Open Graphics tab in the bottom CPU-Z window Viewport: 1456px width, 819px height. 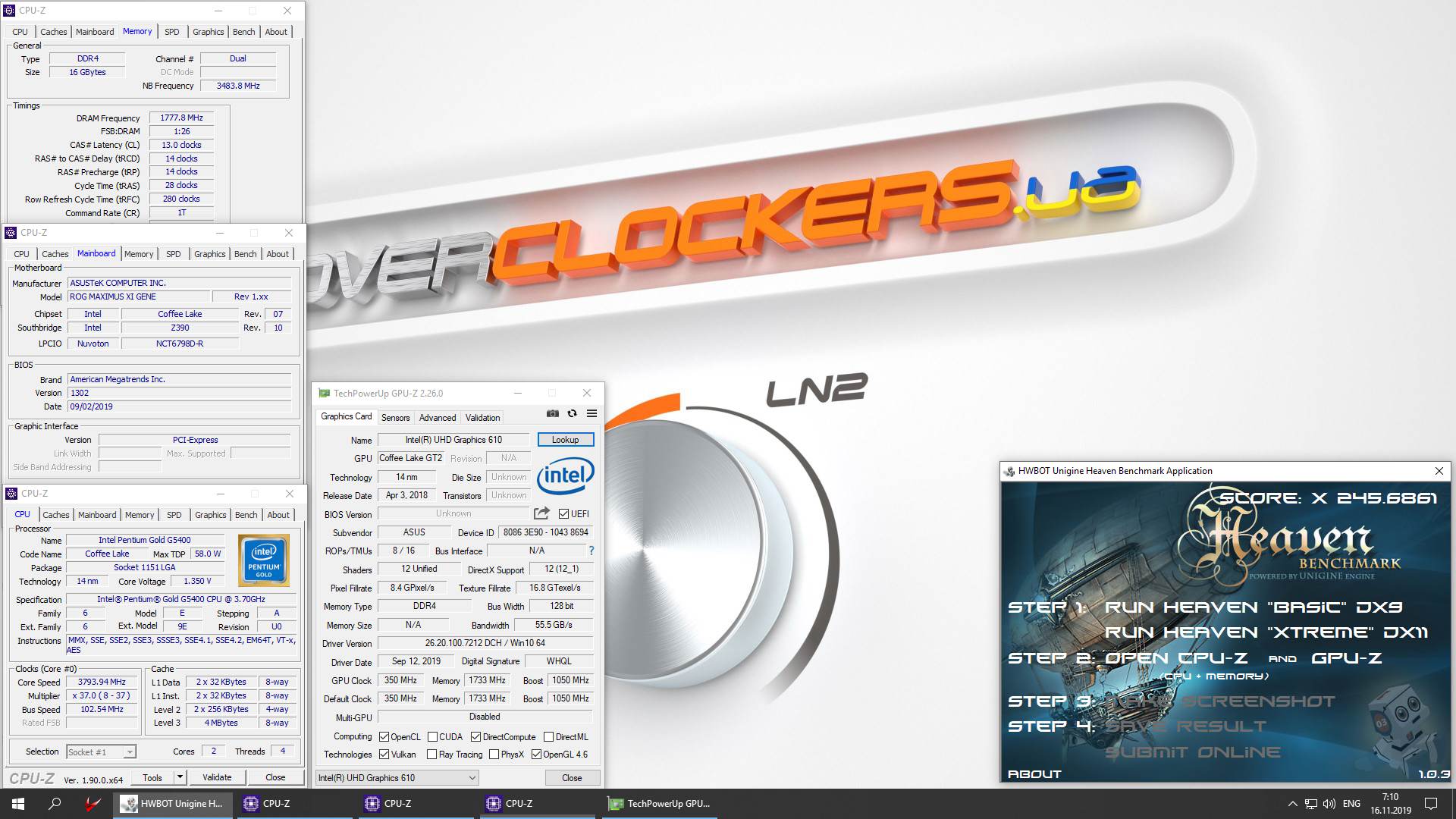[x=210, y=515]
